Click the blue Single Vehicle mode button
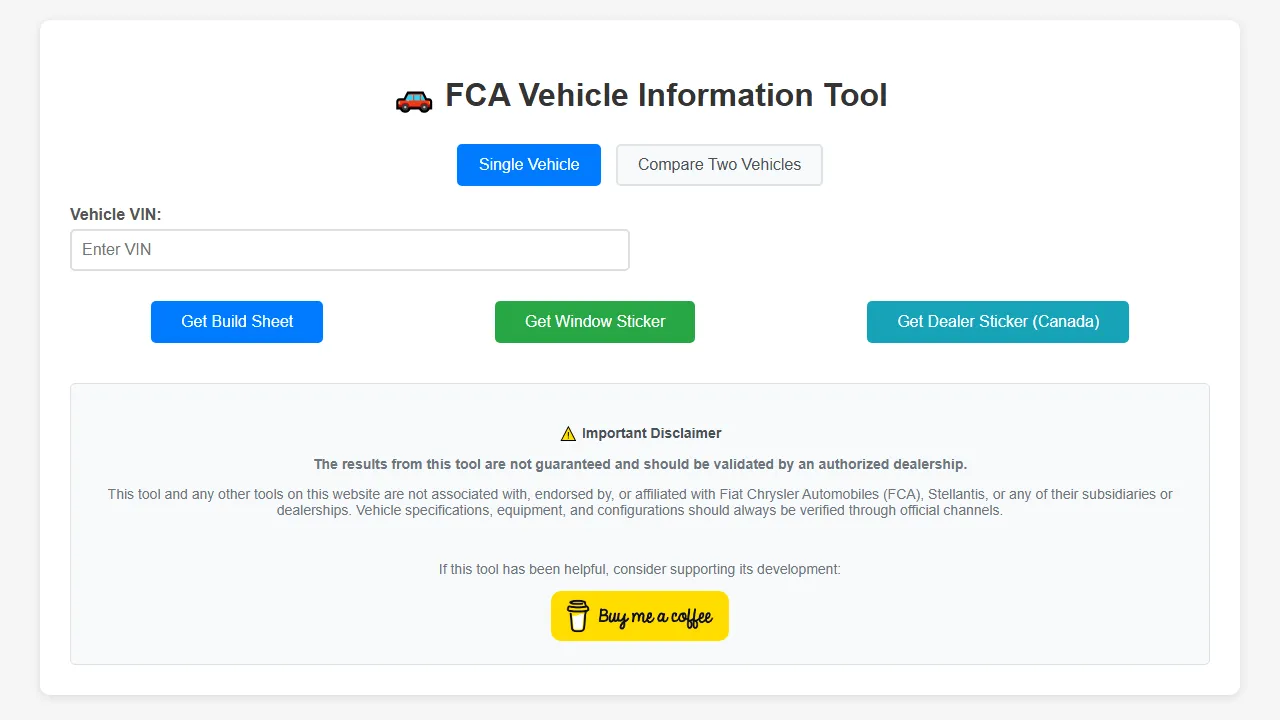 click(x=528, y=164)
